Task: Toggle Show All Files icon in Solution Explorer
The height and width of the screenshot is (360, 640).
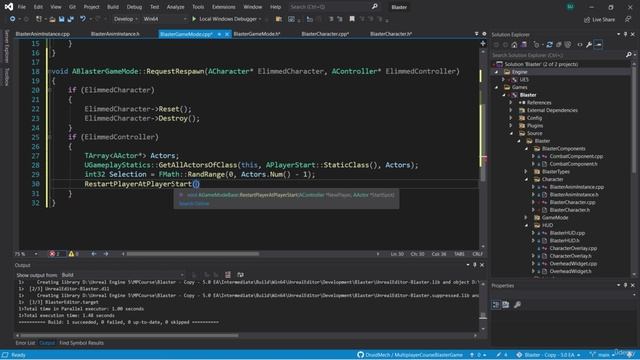Action: point(568,45)
